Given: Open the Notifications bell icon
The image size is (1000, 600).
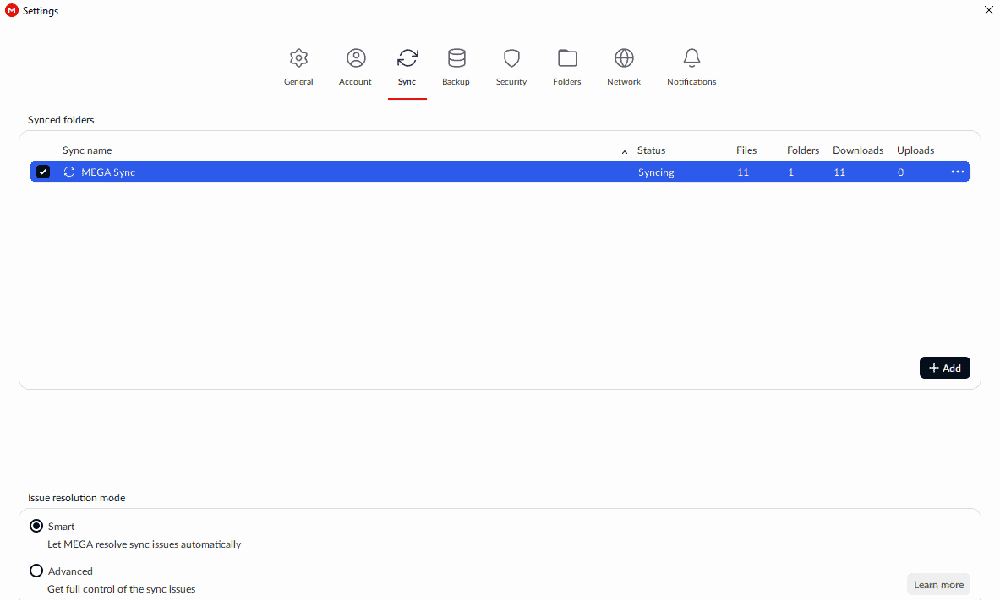Looking at the screenshot, I should pos(691,59).
